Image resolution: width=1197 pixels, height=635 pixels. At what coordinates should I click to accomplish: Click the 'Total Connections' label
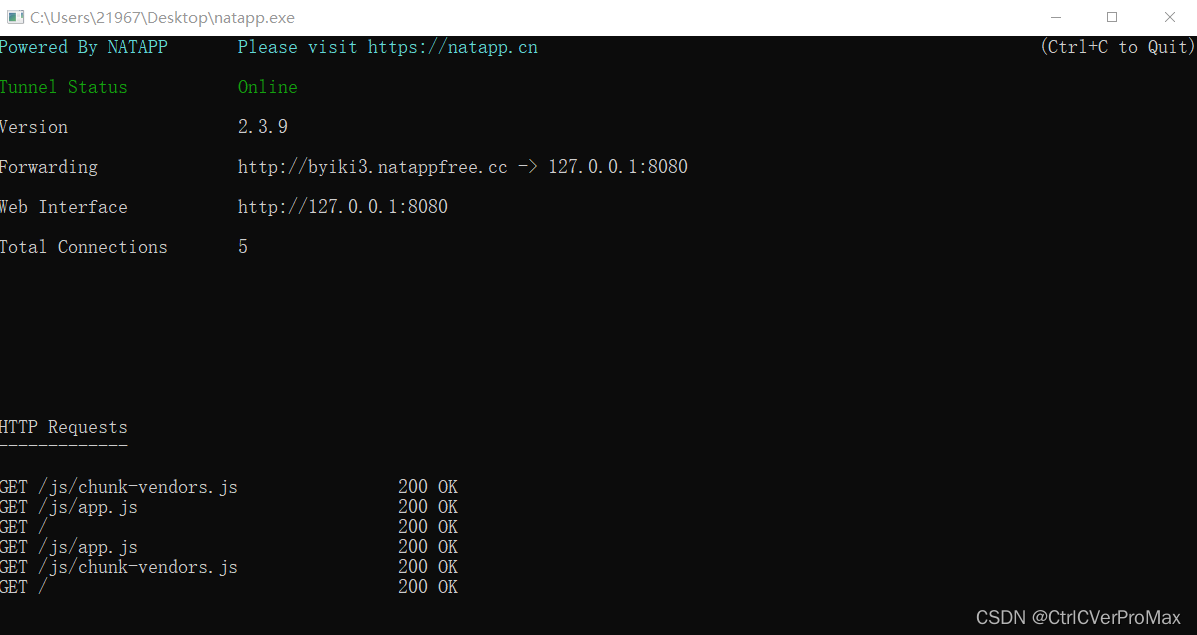pos(83,247)
